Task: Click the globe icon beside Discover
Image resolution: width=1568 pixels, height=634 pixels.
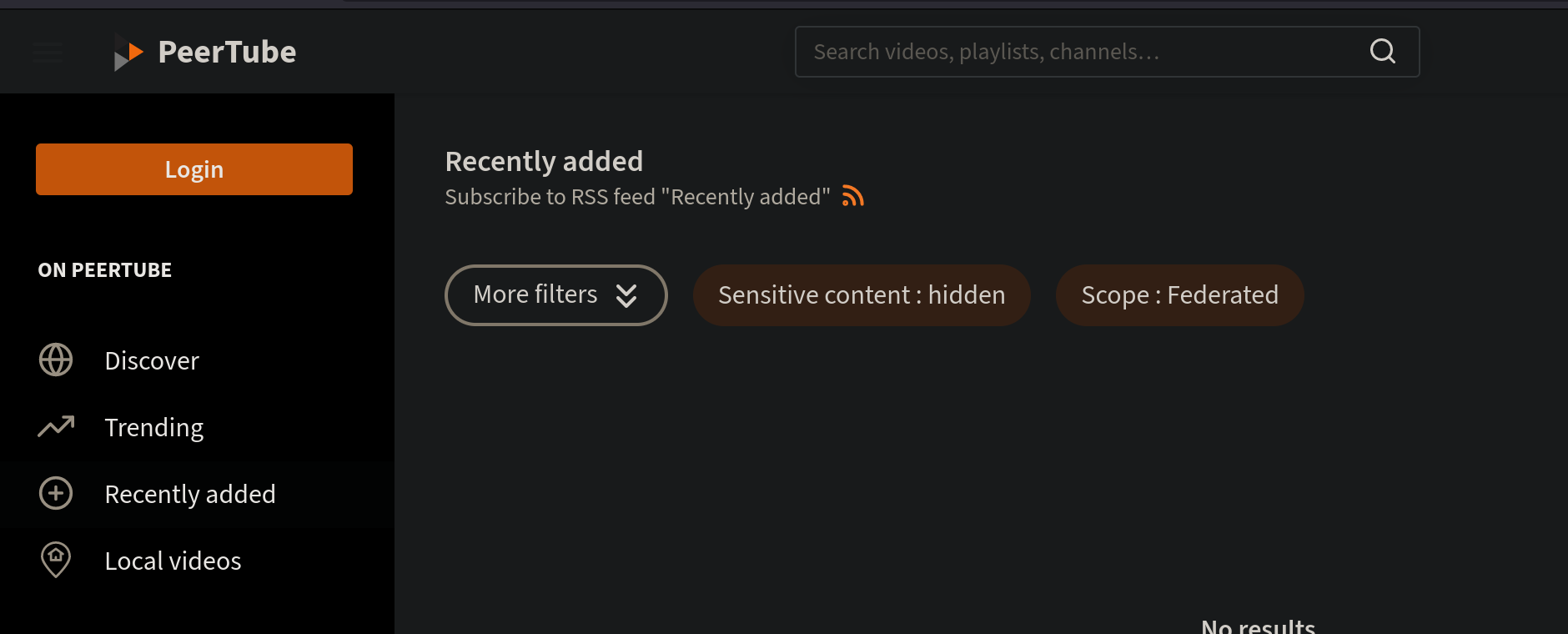Action: [56, 360]
